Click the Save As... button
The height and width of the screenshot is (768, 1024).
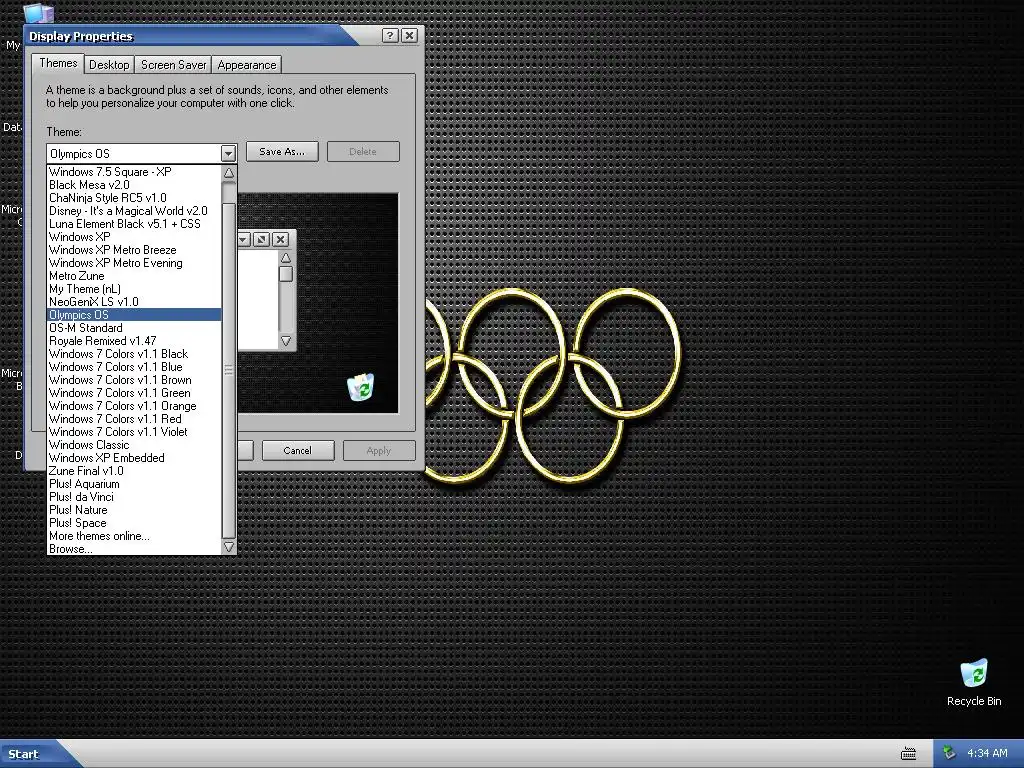coord(282,152)
